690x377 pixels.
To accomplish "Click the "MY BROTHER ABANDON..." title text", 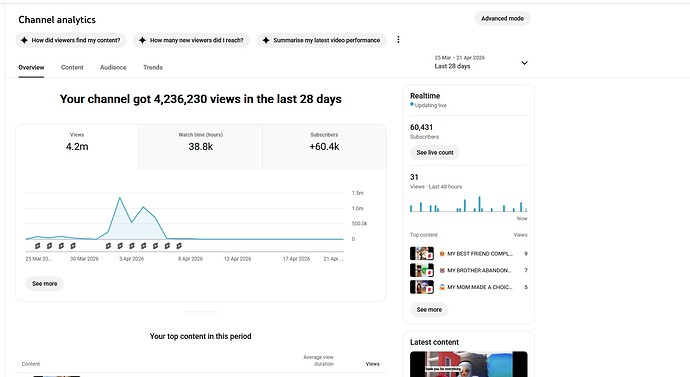I will (479, 270).
